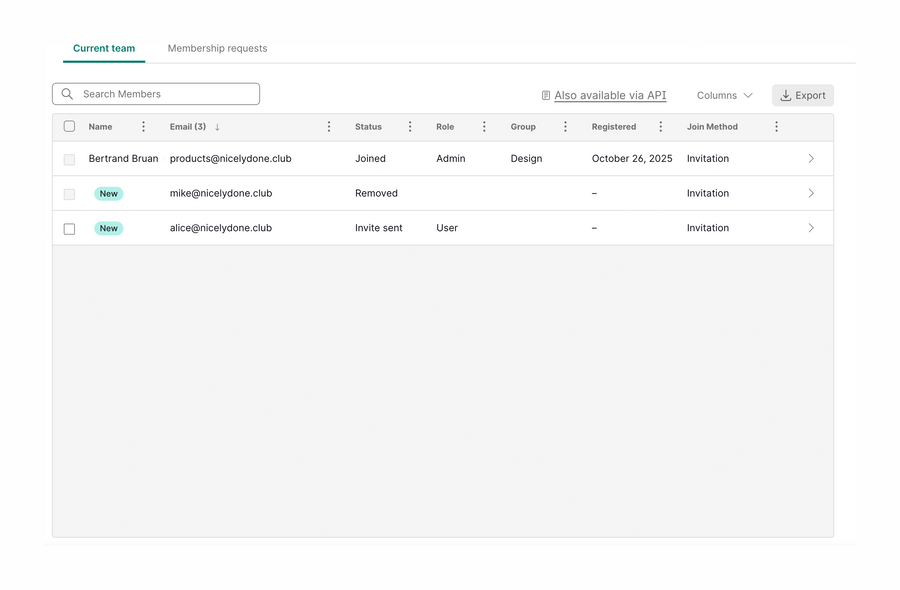This screenshot has width=900, height=590.
Task: Click the Export button
Action: (x=802, y=95)
